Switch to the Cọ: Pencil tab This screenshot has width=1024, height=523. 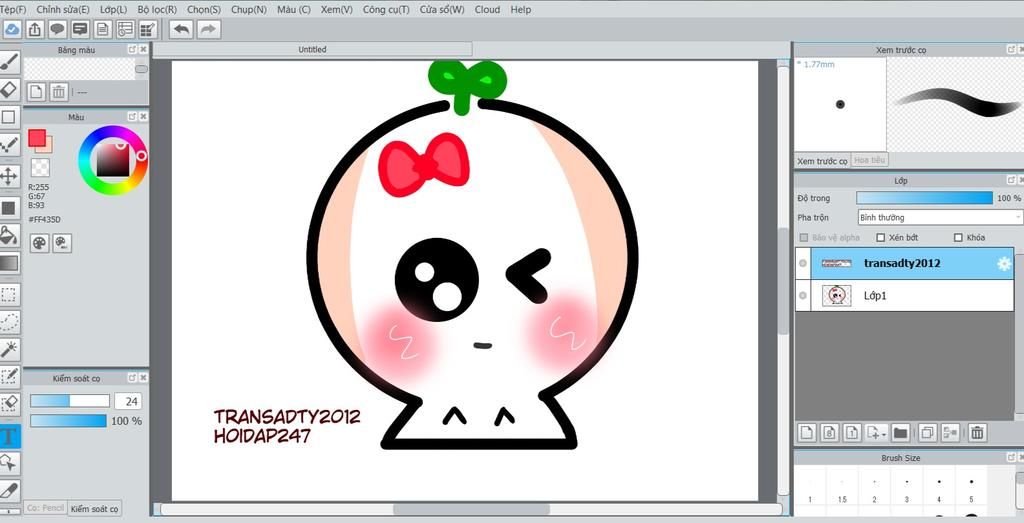tap(45, 508)
